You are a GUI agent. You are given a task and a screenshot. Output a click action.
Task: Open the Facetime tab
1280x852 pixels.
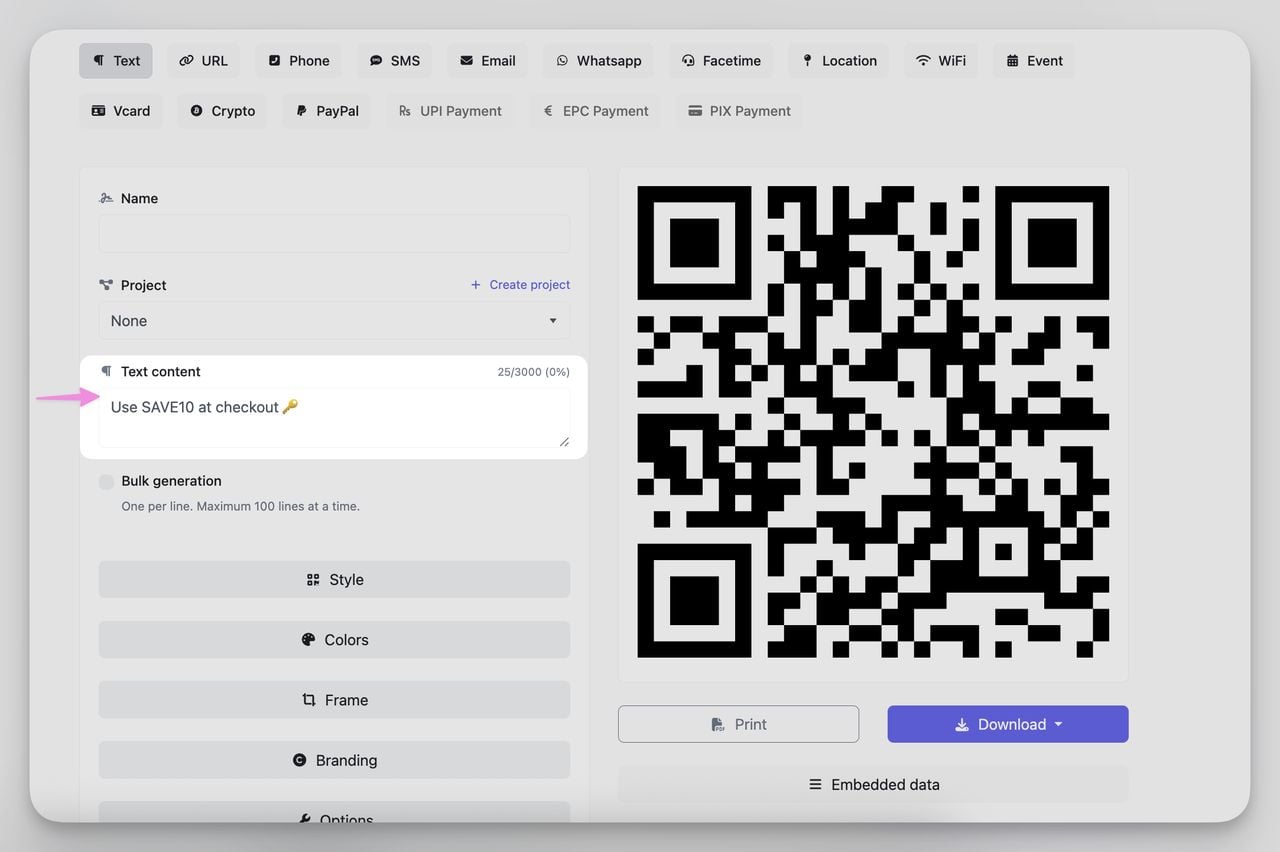coord(721,61)
